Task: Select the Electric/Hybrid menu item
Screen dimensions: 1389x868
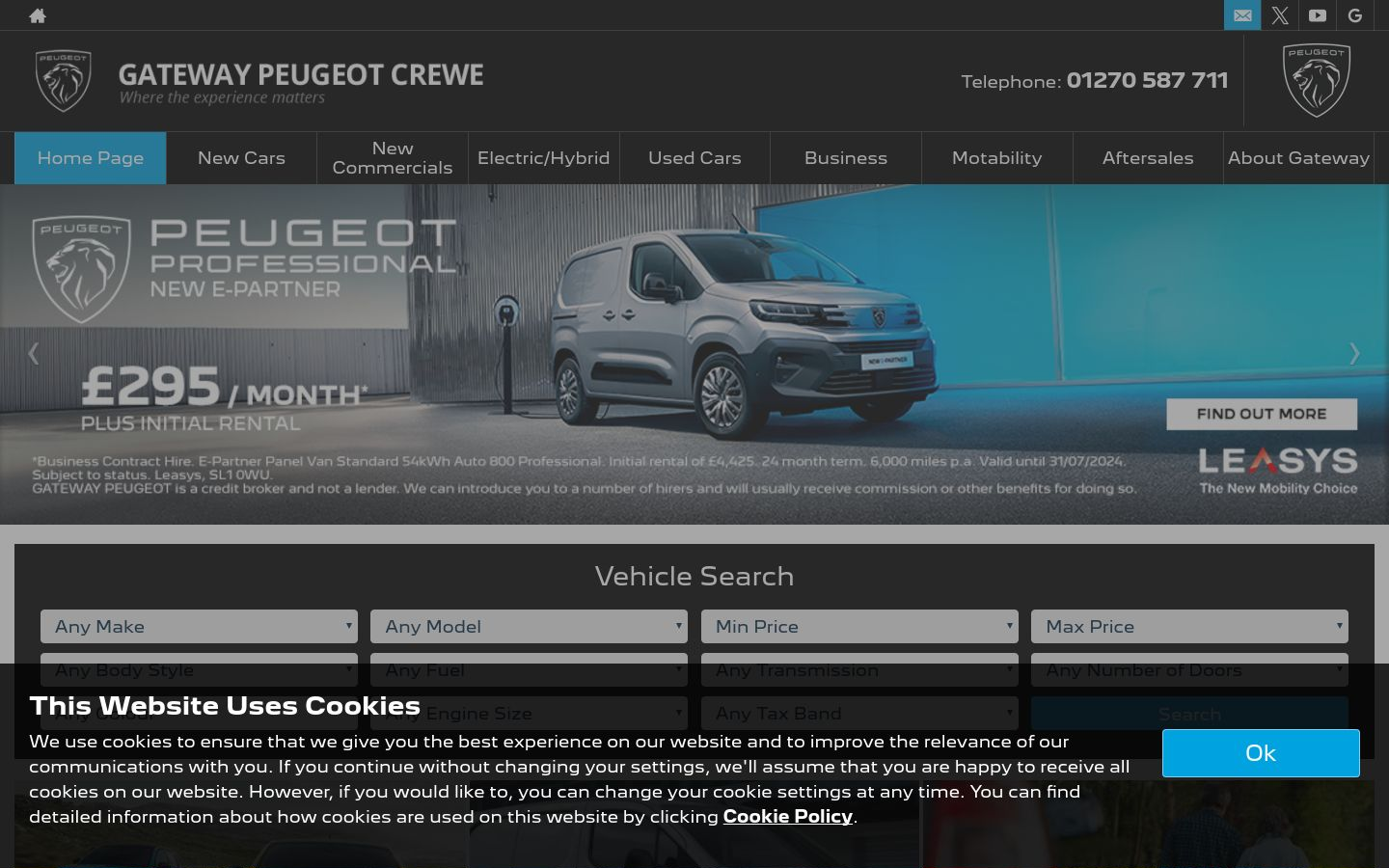Action: (x=544, y=158)
